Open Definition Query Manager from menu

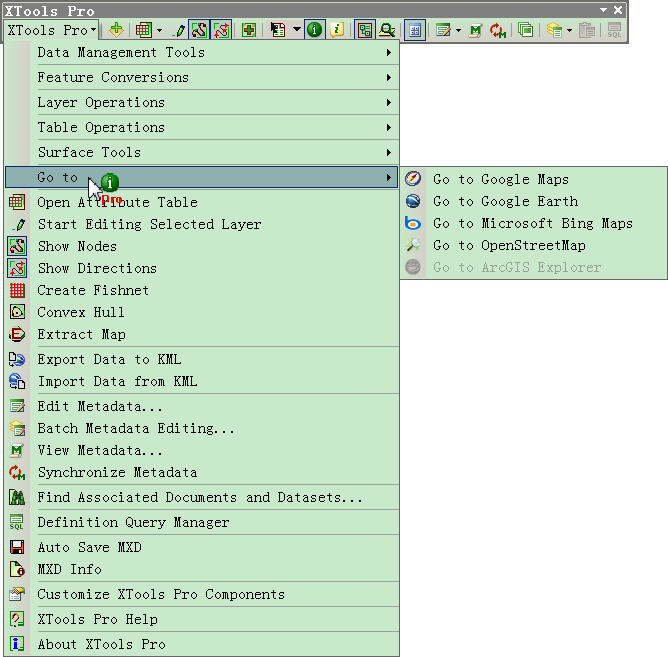202,522
